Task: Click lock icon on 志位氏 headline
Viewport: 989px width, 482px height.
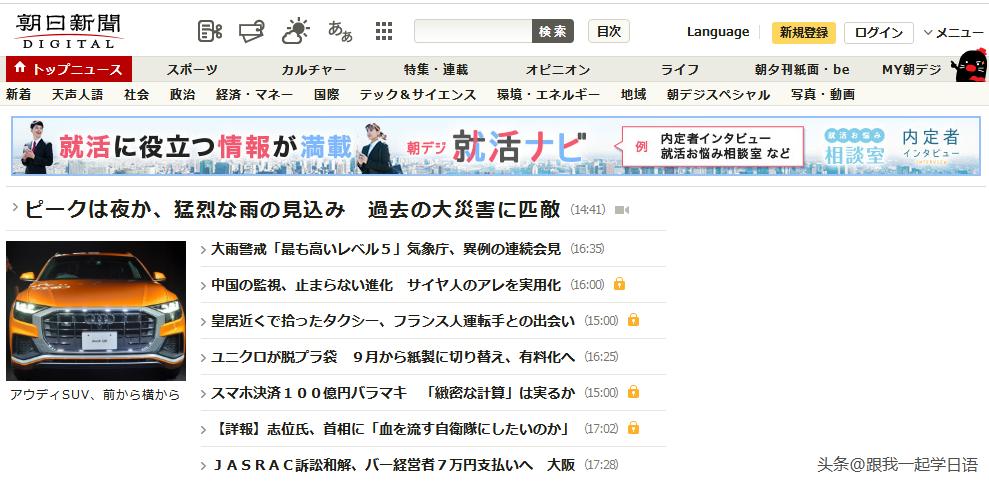Action: pos(633,428)
